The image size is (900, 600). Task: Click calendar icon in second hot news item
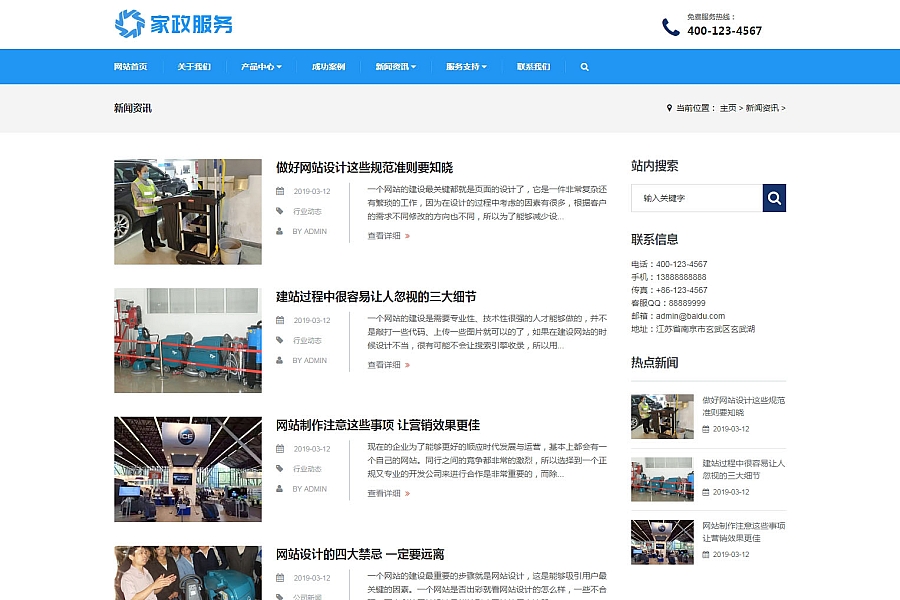coord(706,493)
